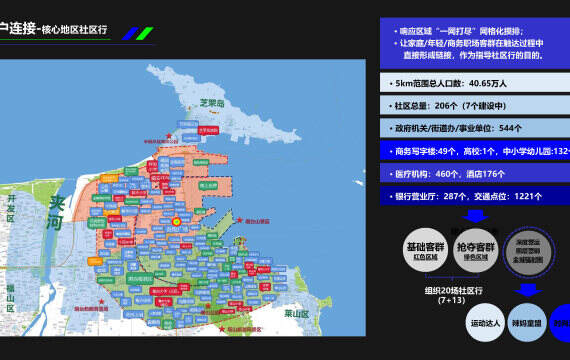The width and height of the screenshot is (570, 360).
Task: Click the 5km范围总人口数 info bar
Action: [x=475, y=83]
